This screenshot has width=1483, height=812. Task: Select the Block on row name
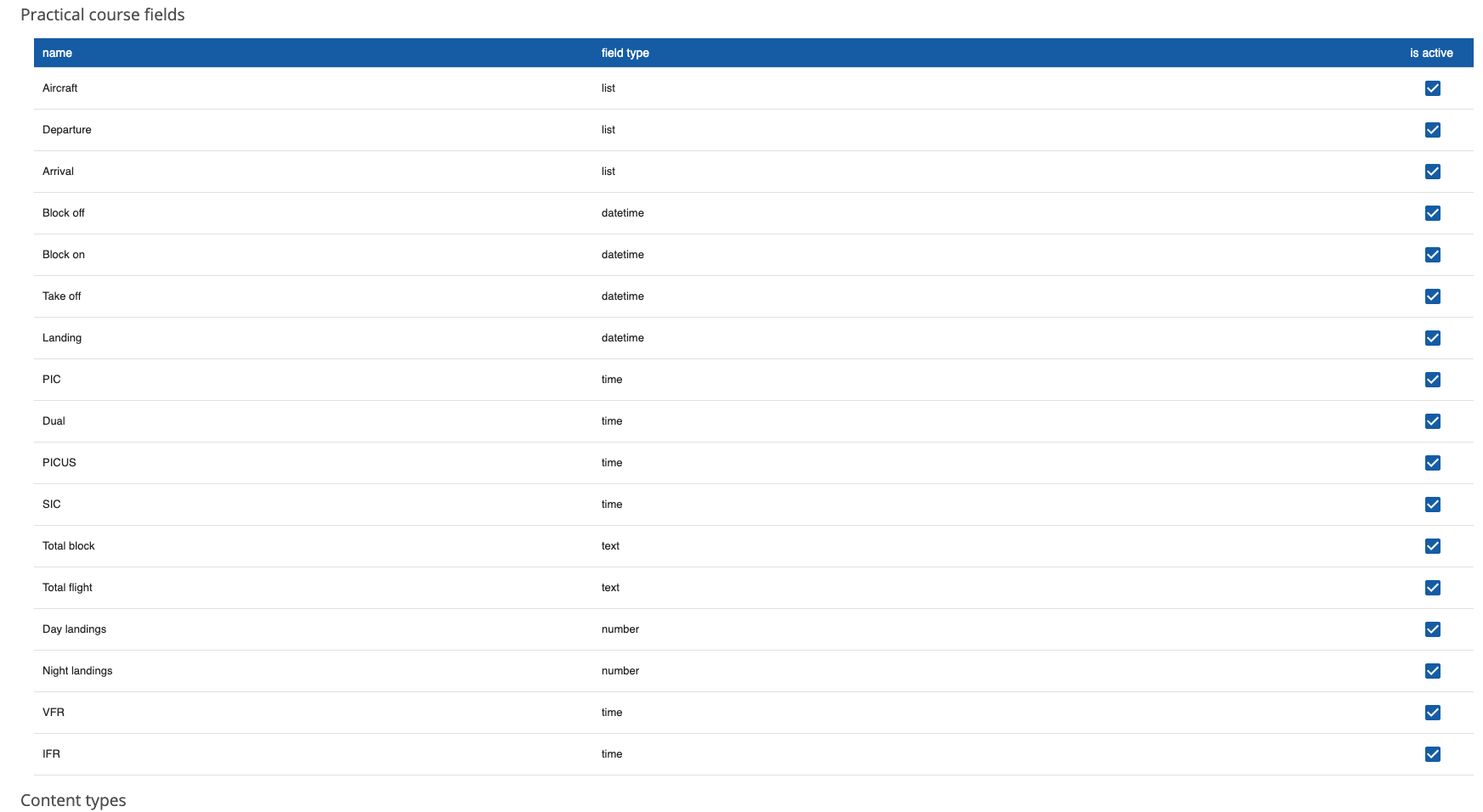tap(64, 255)
